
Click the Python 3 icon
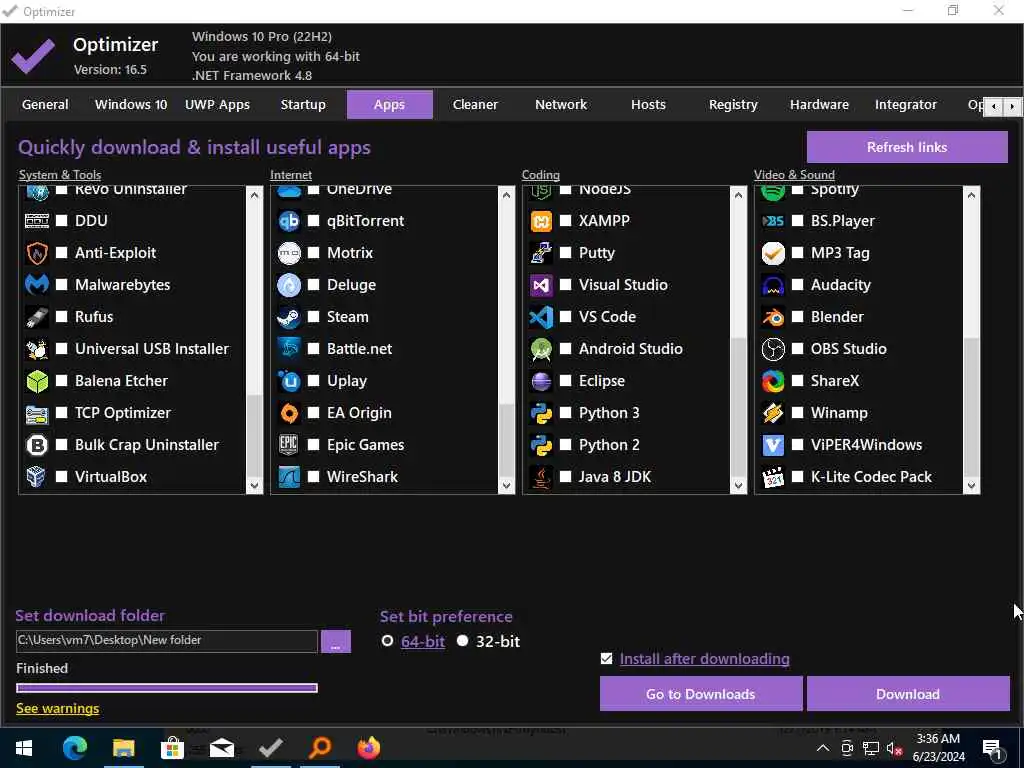pos(541,413)
